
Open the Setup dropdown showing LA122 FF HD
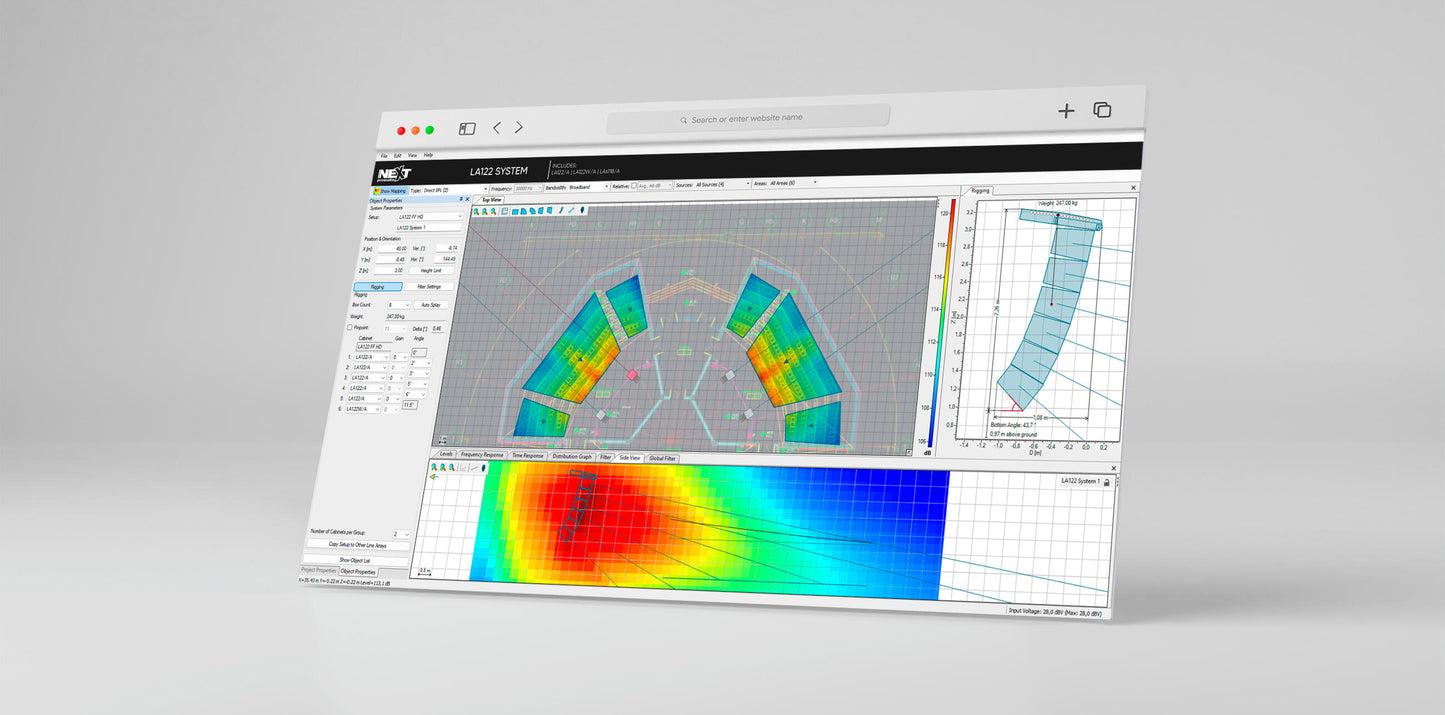click(x=429, y=216)
